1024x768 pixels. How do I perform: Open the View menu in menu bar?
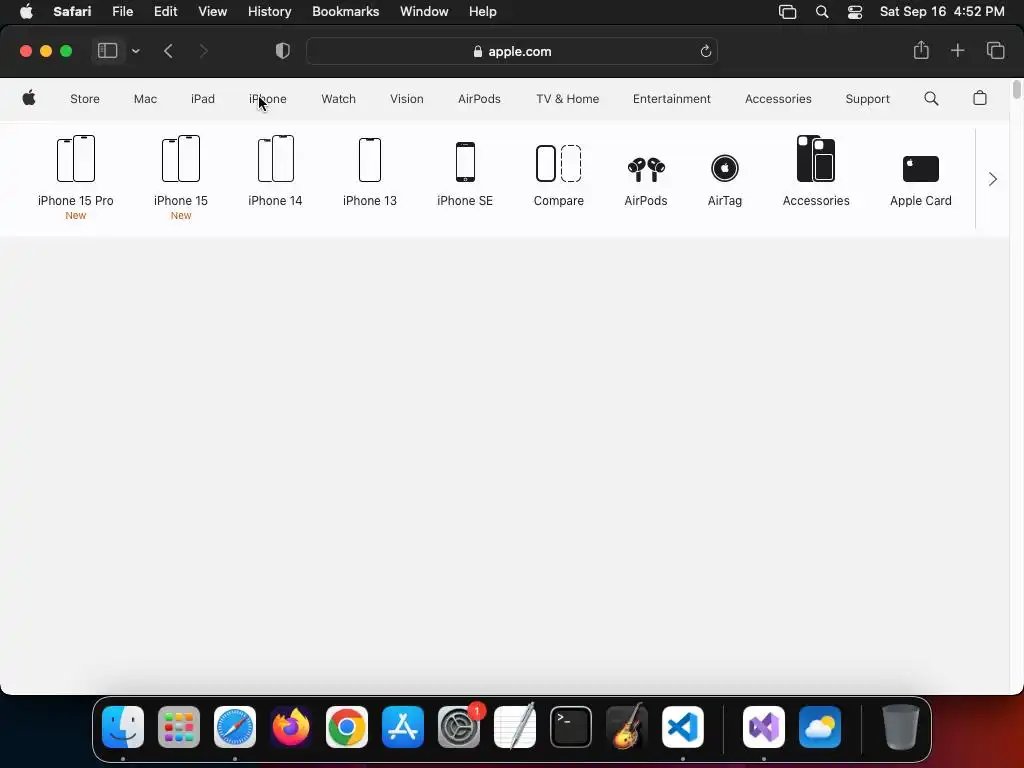212,12
